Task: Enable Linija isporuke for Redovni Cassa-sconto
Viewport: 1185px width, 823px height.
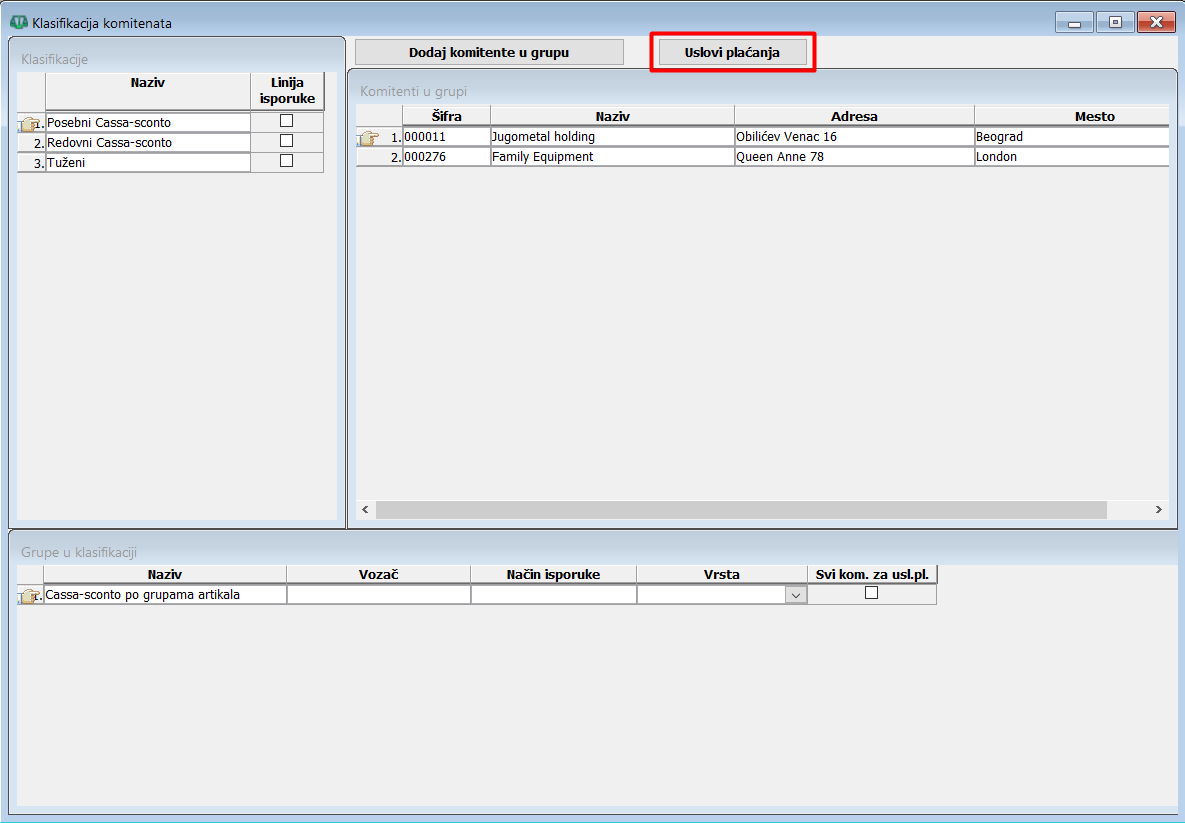Action: (x=287, y=141)
